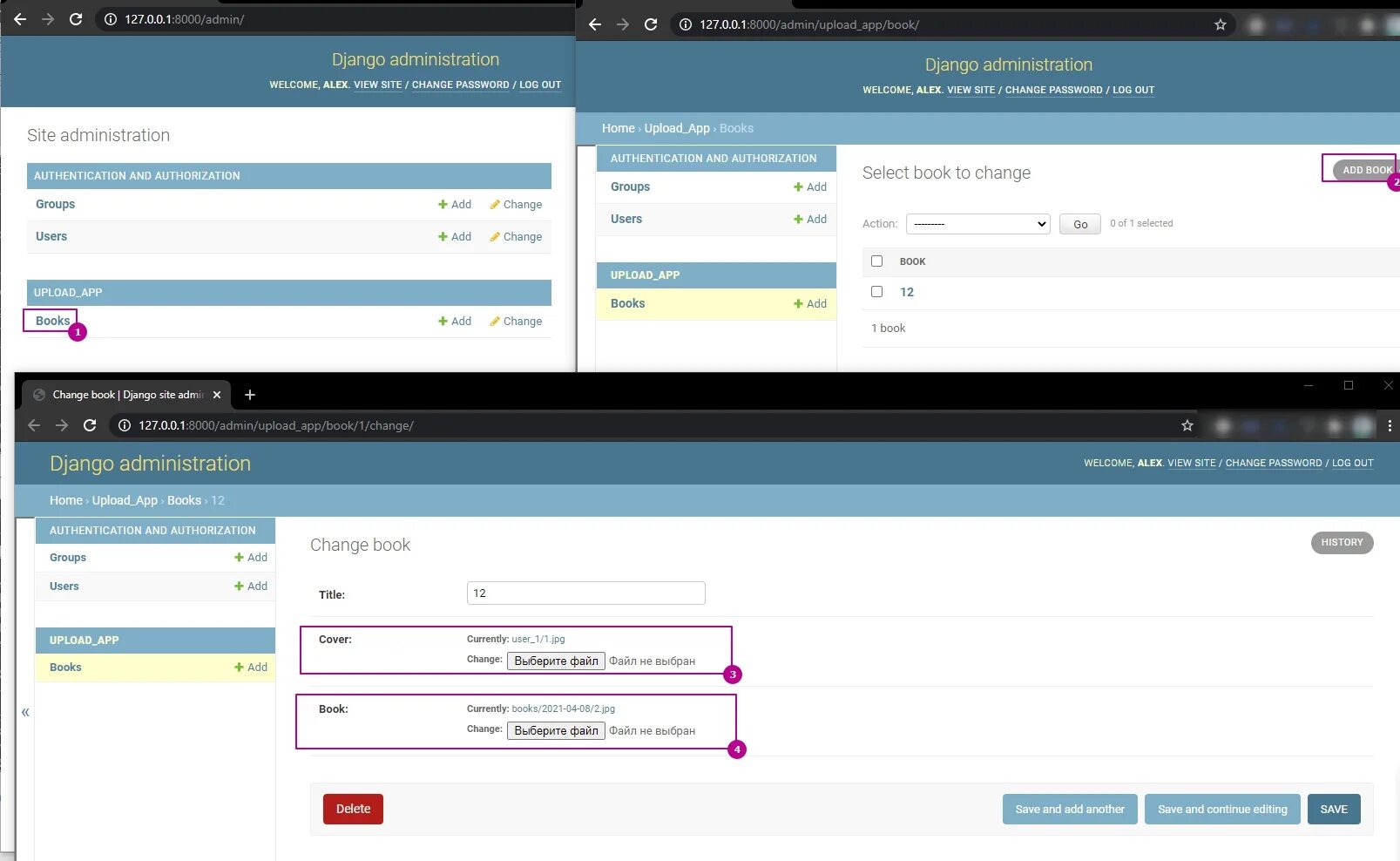This screenshot has height=861, width=1400.
Task: Add a Group from Site administration
Action: click(x=455, y=204)
